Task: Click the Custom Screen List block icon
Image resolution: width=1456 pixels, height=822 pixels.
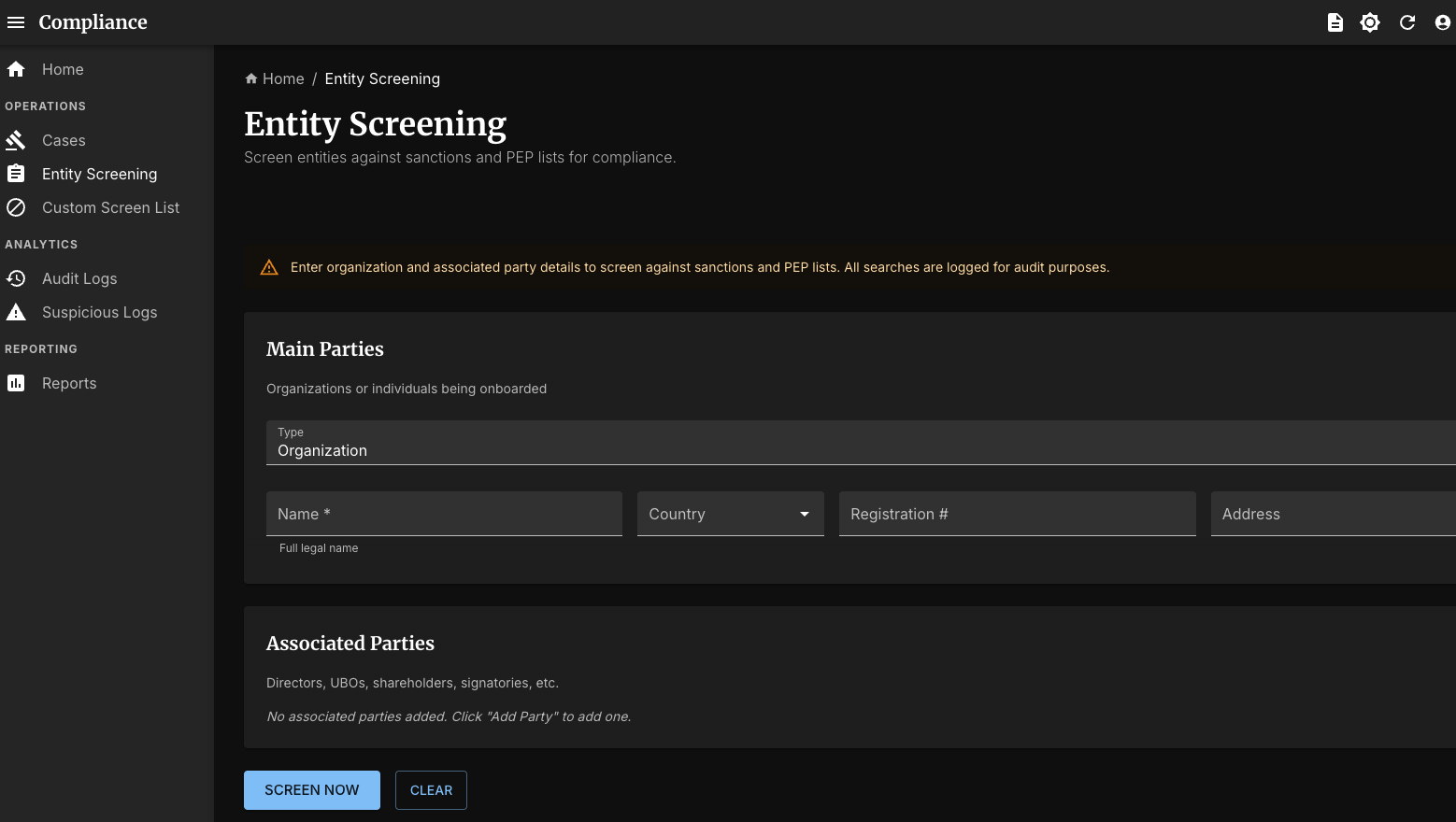Action: tap(16, 207)
